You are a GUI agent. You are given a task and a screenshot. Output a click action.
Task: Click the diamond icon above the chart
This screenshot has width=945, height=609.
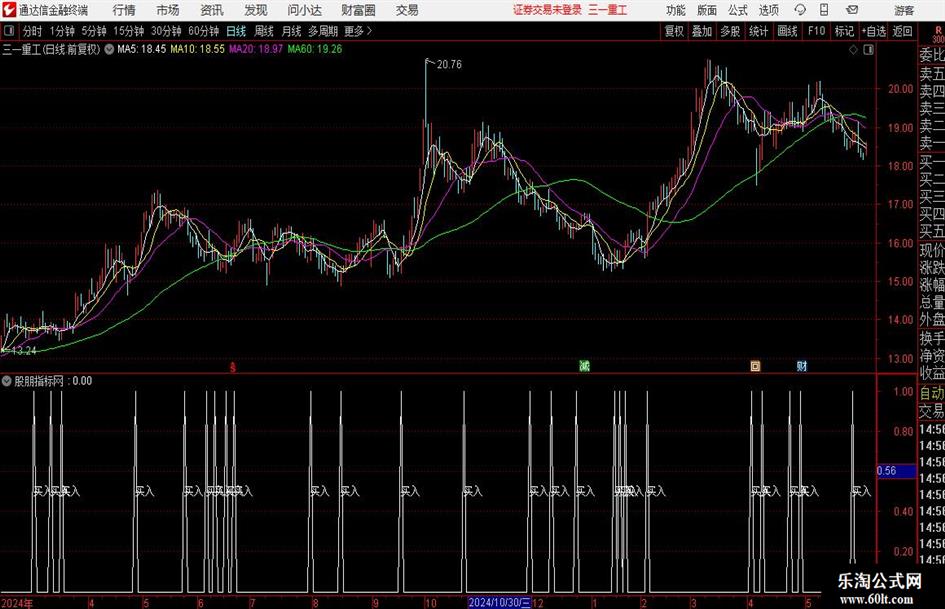click(x=853, y=49)
